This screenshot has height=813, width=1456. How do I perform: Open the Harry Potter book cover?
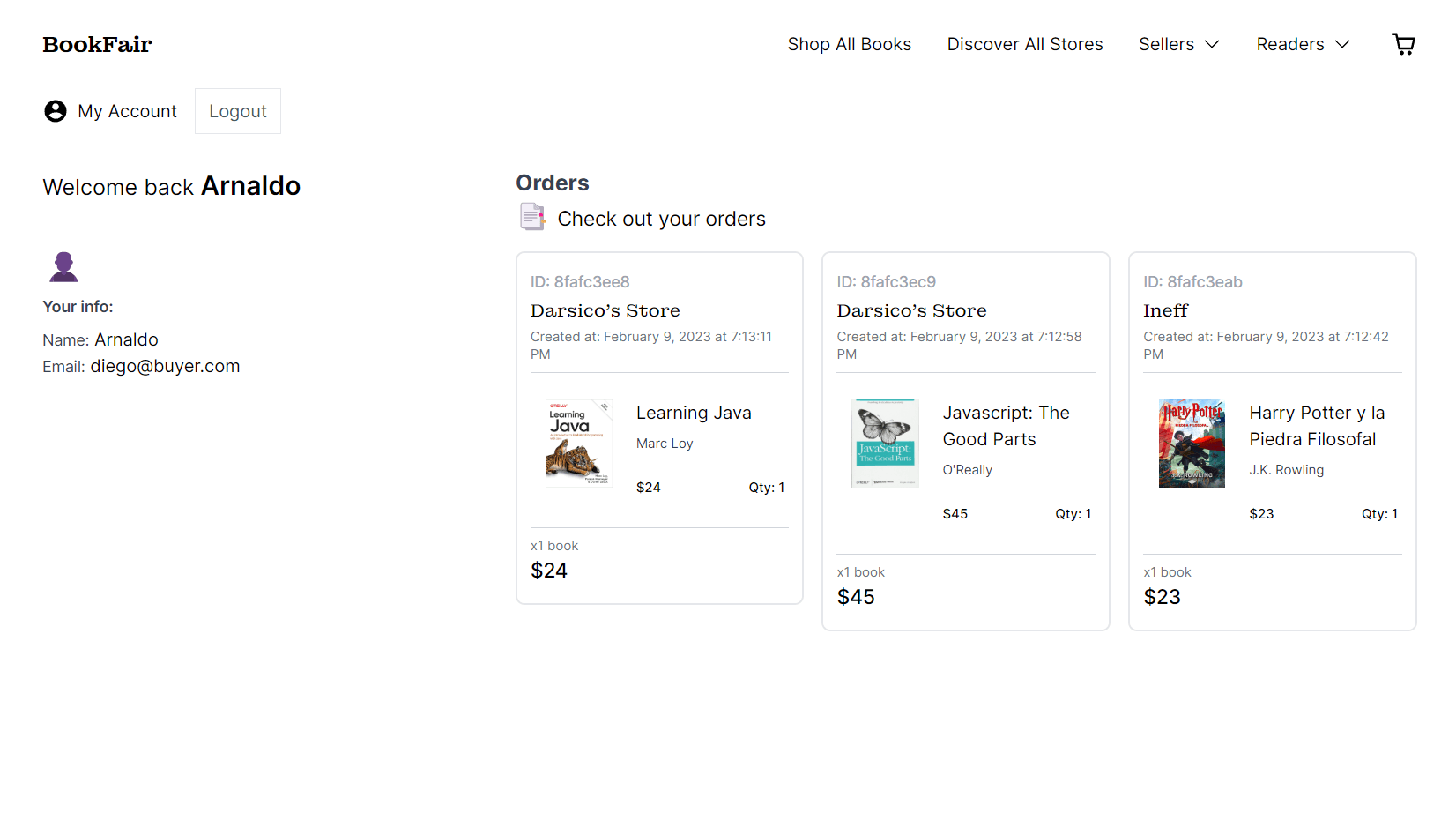click(x=1192, y=444)
